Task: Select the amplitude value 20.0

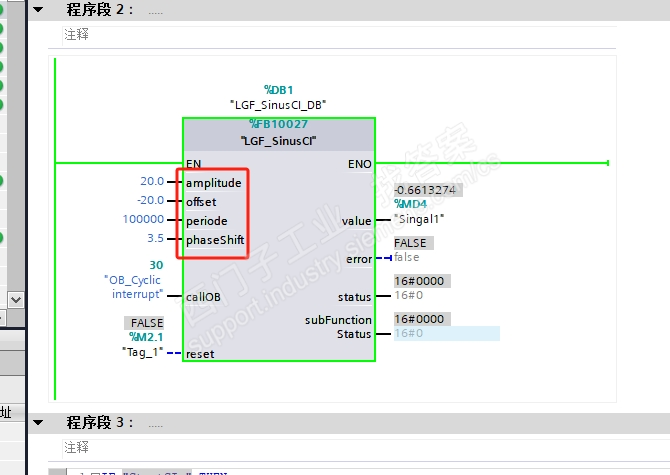Action: (x=152, y=182)
